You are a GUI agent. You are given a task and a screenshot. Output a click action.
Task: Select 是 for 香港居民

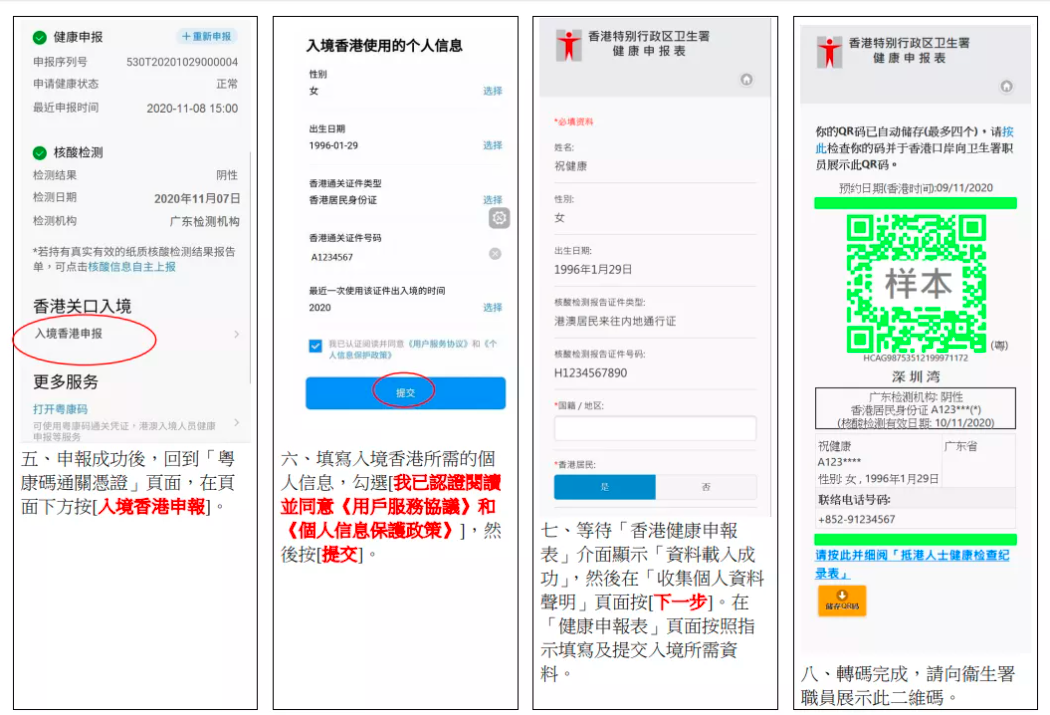(605, 487)
